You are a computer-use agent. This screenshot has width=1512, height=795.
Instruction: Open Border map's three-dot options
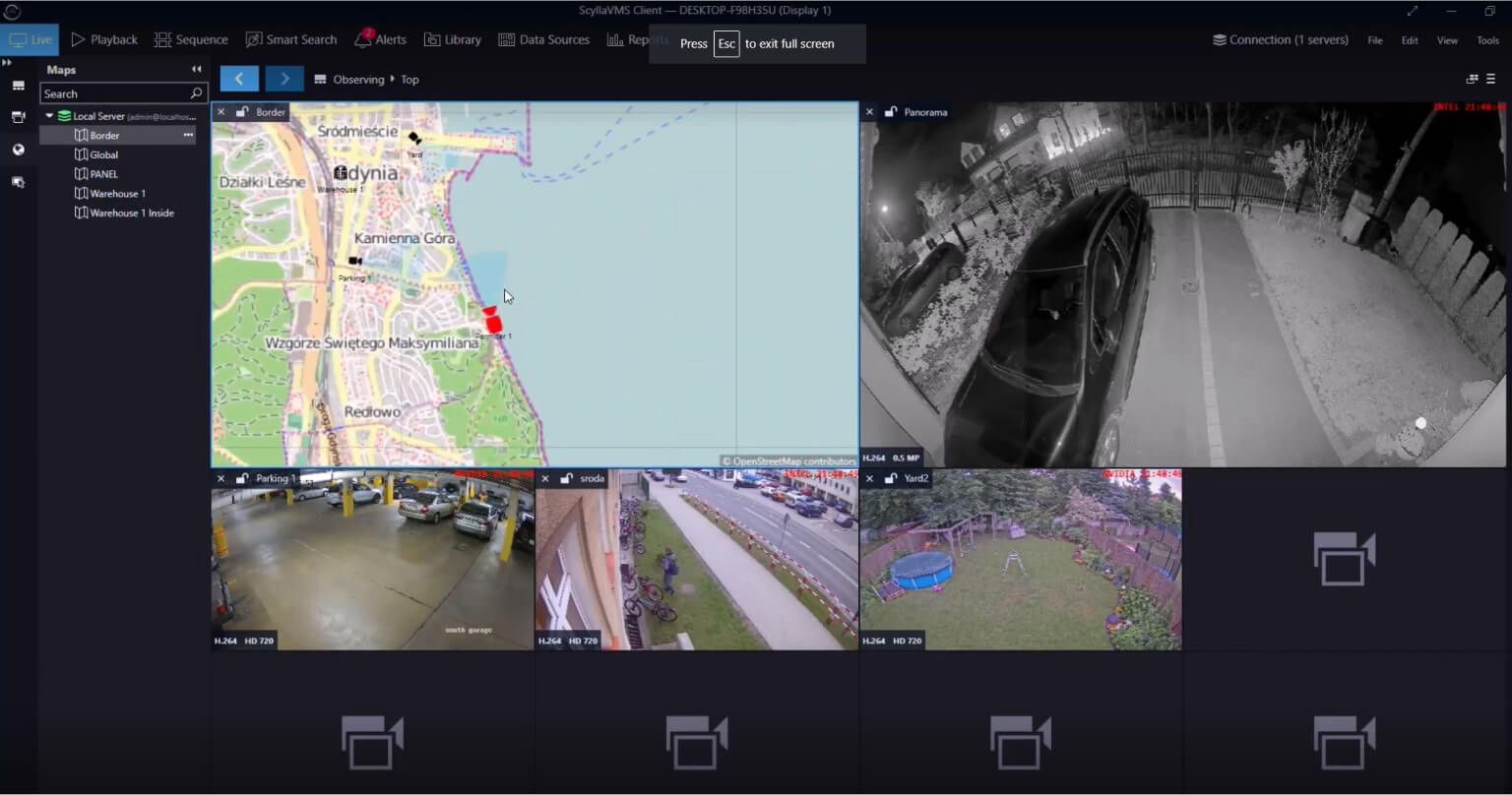point(188,135)
